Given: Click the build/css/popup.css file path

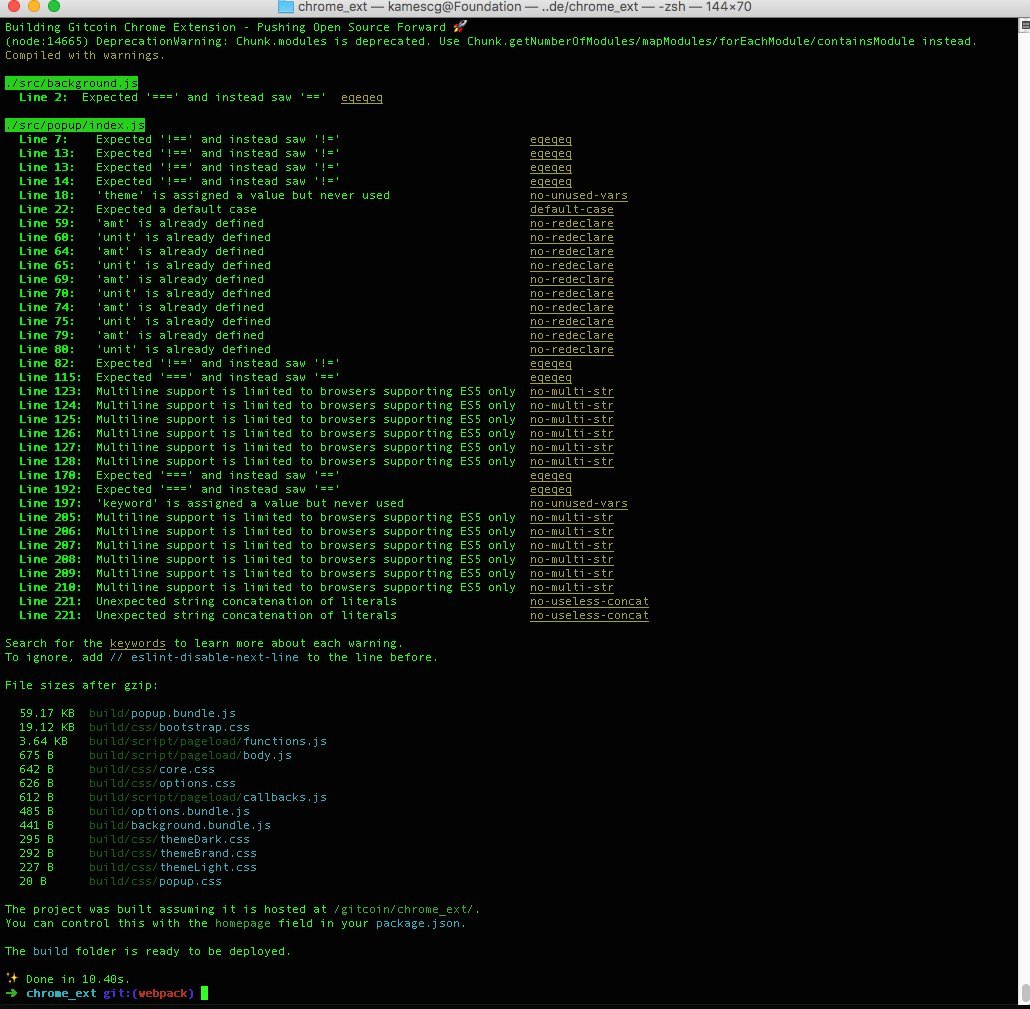Looking at the screenshot, I should click(x=155, y=882).
